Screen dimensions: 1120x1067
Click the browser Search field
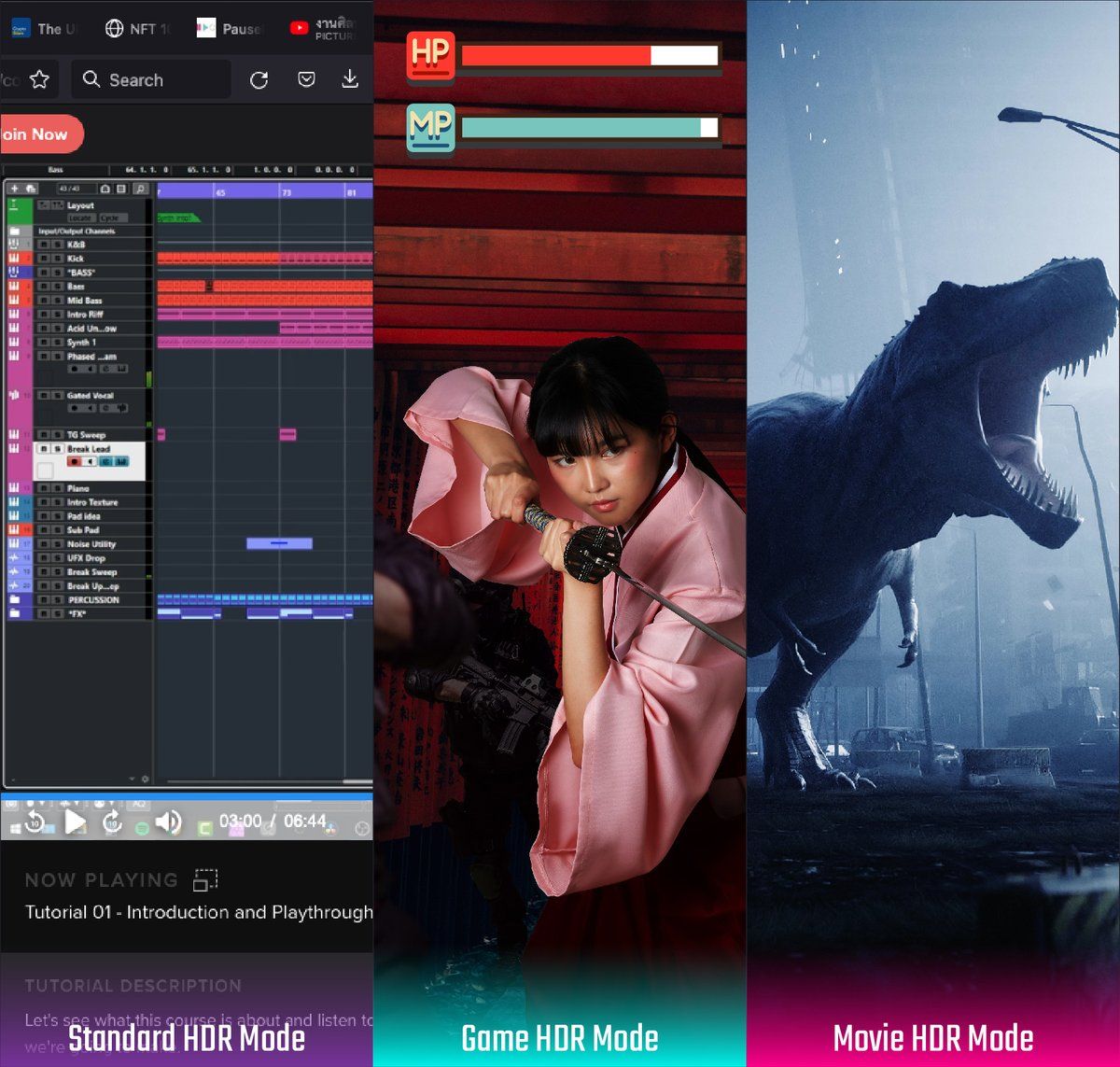151,79
